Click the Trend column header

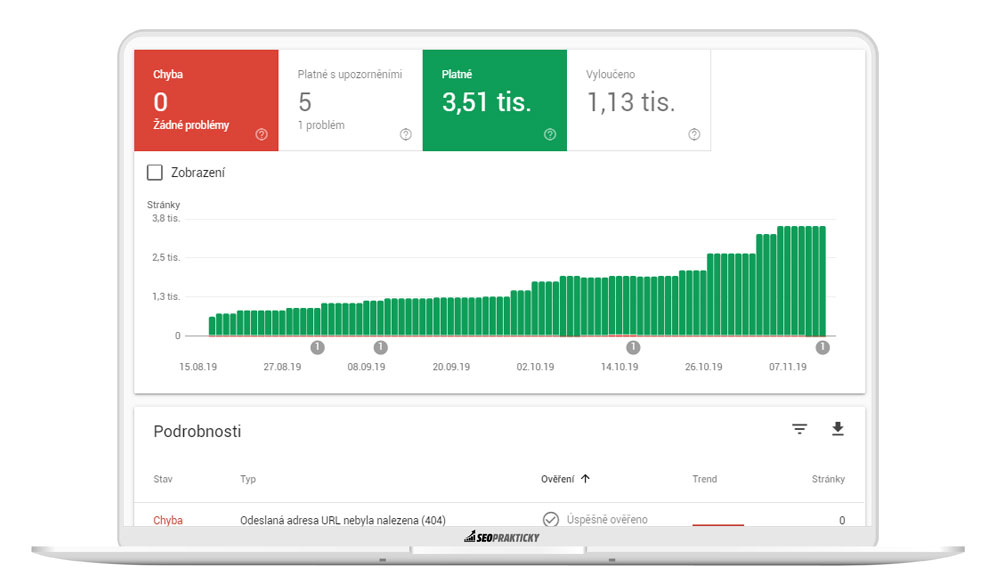click(705, 479)
